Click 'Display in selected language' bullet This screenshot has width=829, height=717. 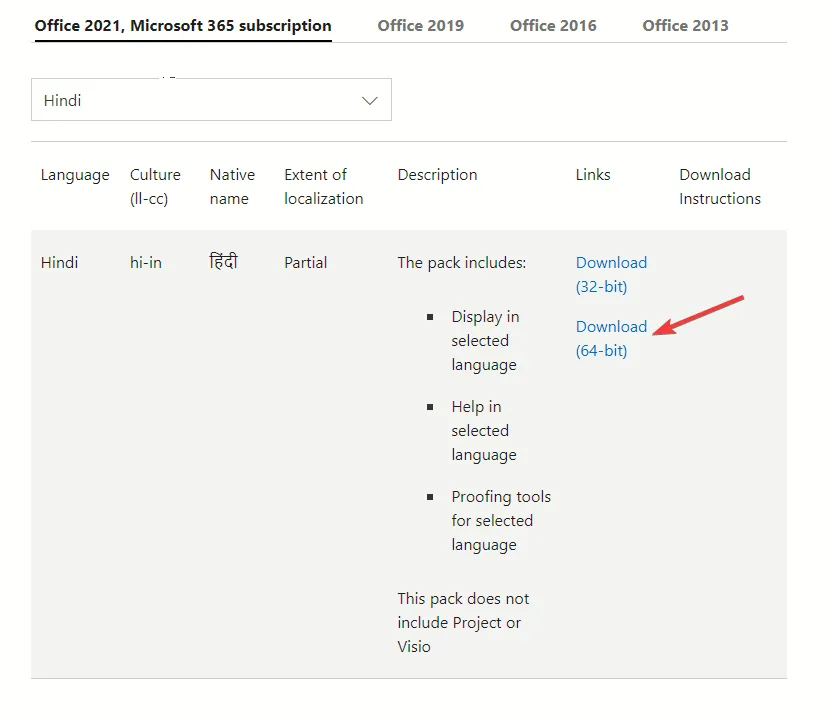click(x=485, y=341)
